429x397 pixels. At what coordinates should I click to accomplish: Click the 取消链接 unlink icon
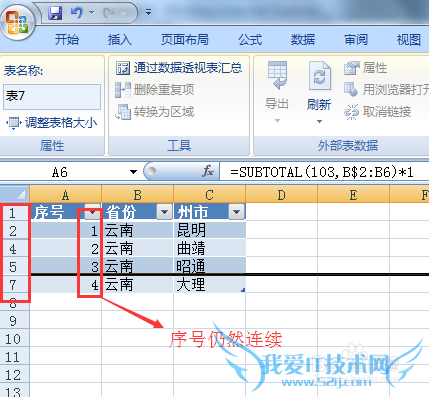(x=352, y=112)
